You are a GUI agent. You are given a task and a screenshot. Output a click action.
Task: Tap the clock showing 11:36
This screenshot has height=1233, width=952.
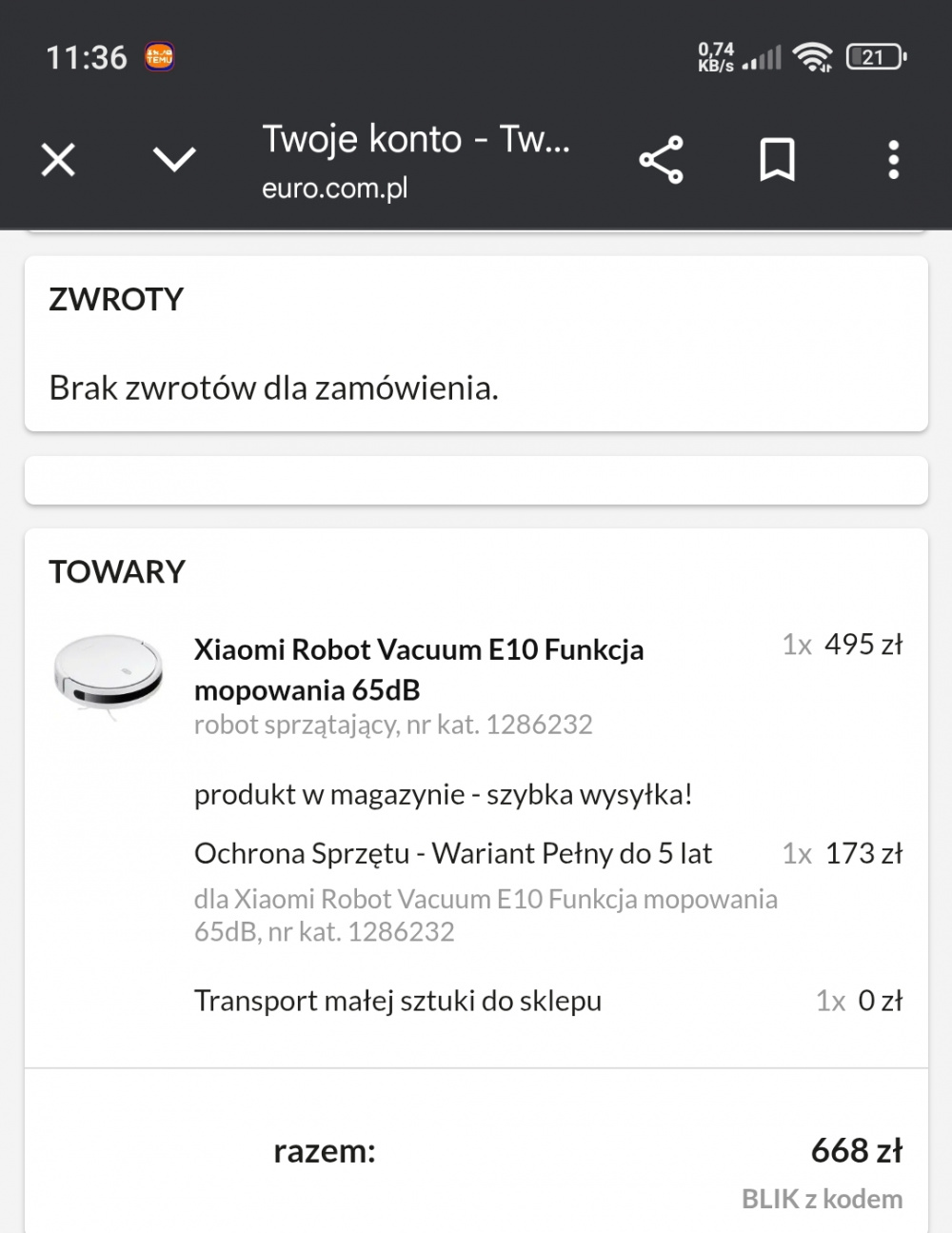(x=87, y=57)
